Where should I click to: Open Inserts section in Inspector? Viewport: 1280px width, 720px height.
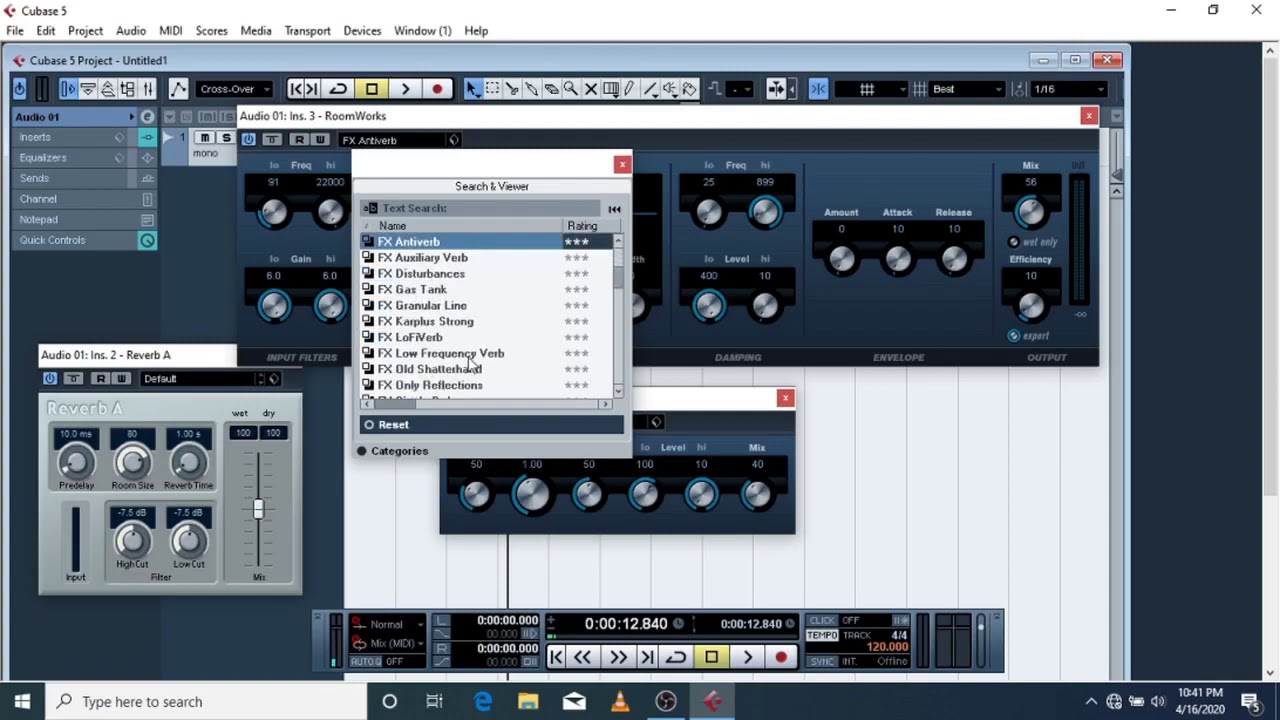35,137
